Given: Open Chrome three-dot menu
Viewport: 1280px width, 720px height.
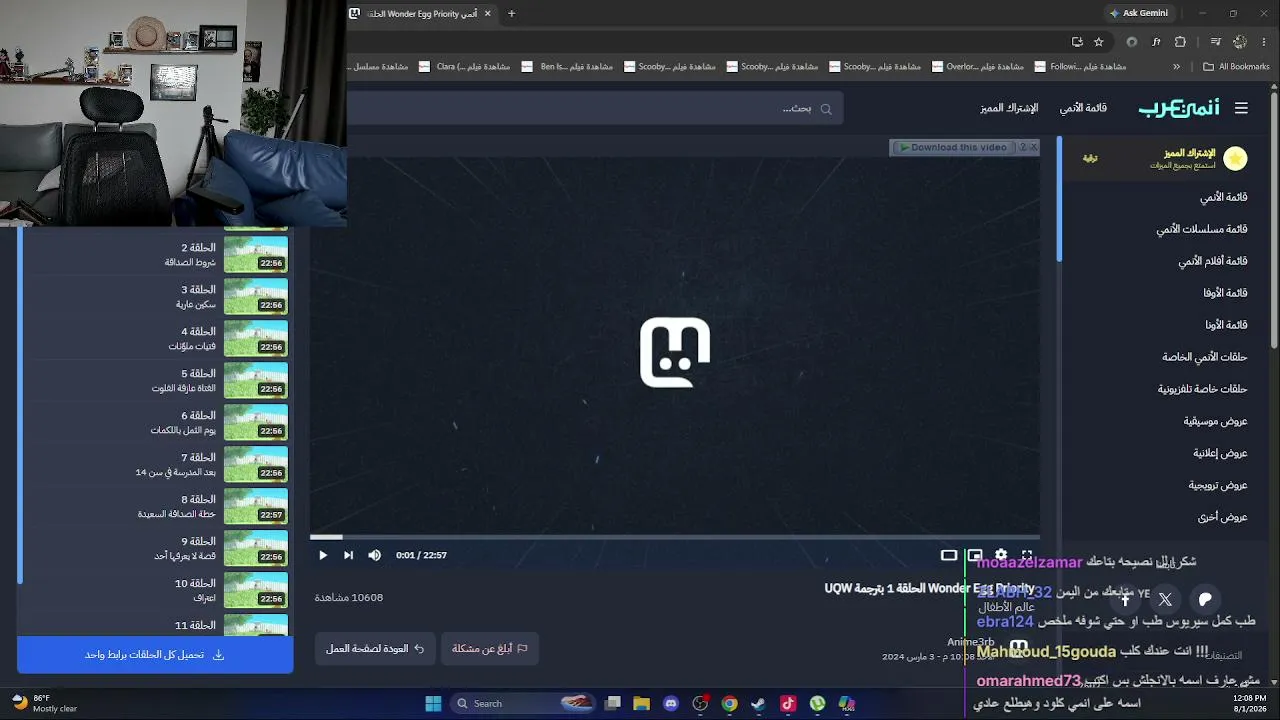Looking at the screenshot, I should click(1262, 42).
